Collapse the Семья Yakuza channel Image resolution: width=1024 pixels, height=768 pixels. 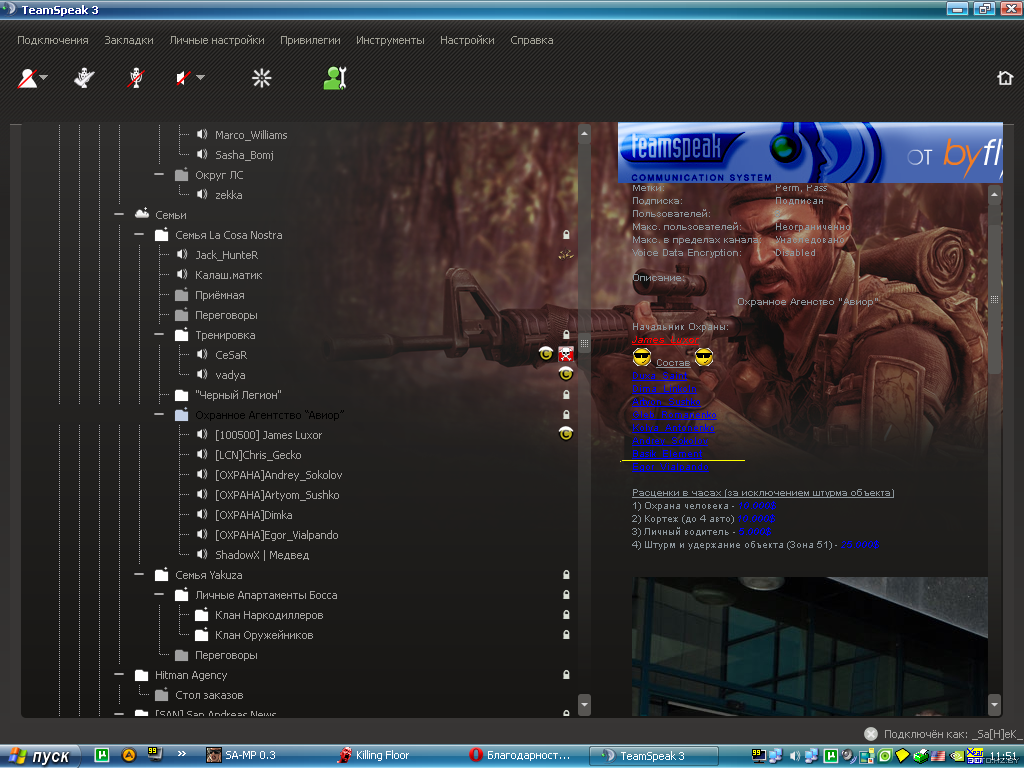pos(139,575)
